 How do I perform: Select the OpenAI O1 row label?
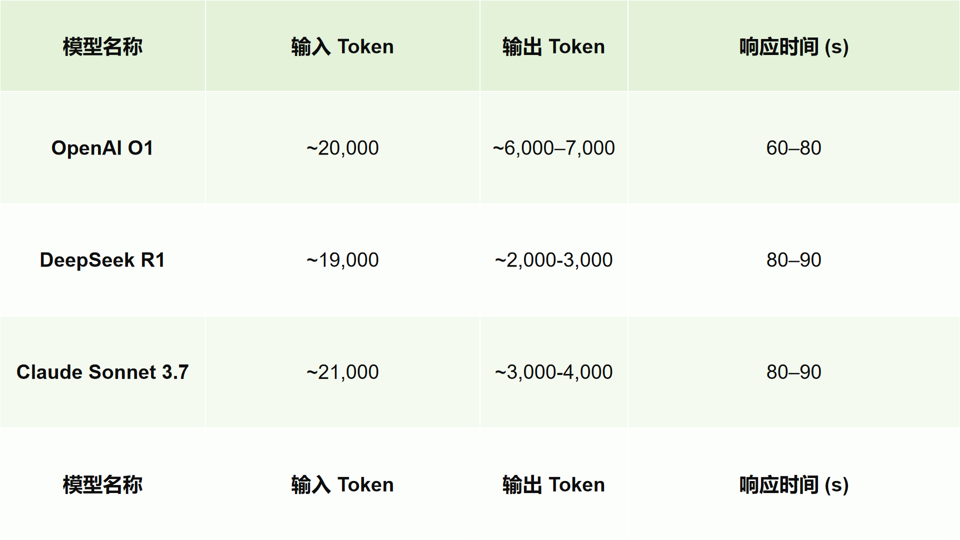[x=102, y=148]
